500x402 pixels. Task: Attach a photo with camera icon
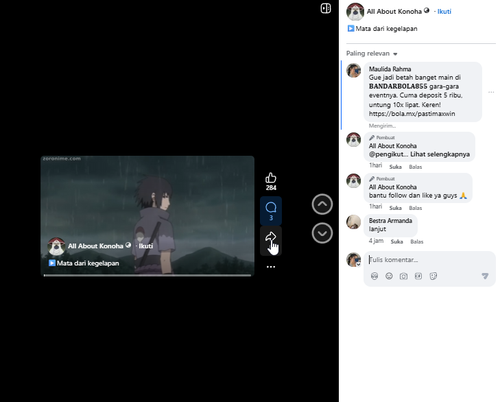pyautogui.click(x=404, y=276)
